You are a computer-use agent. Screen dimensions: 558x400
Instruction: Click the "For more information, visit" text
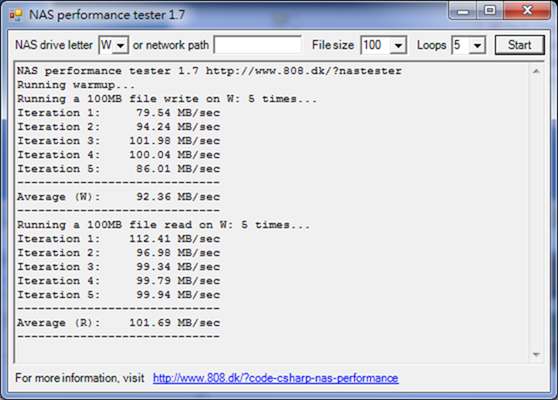click(80, 378)
